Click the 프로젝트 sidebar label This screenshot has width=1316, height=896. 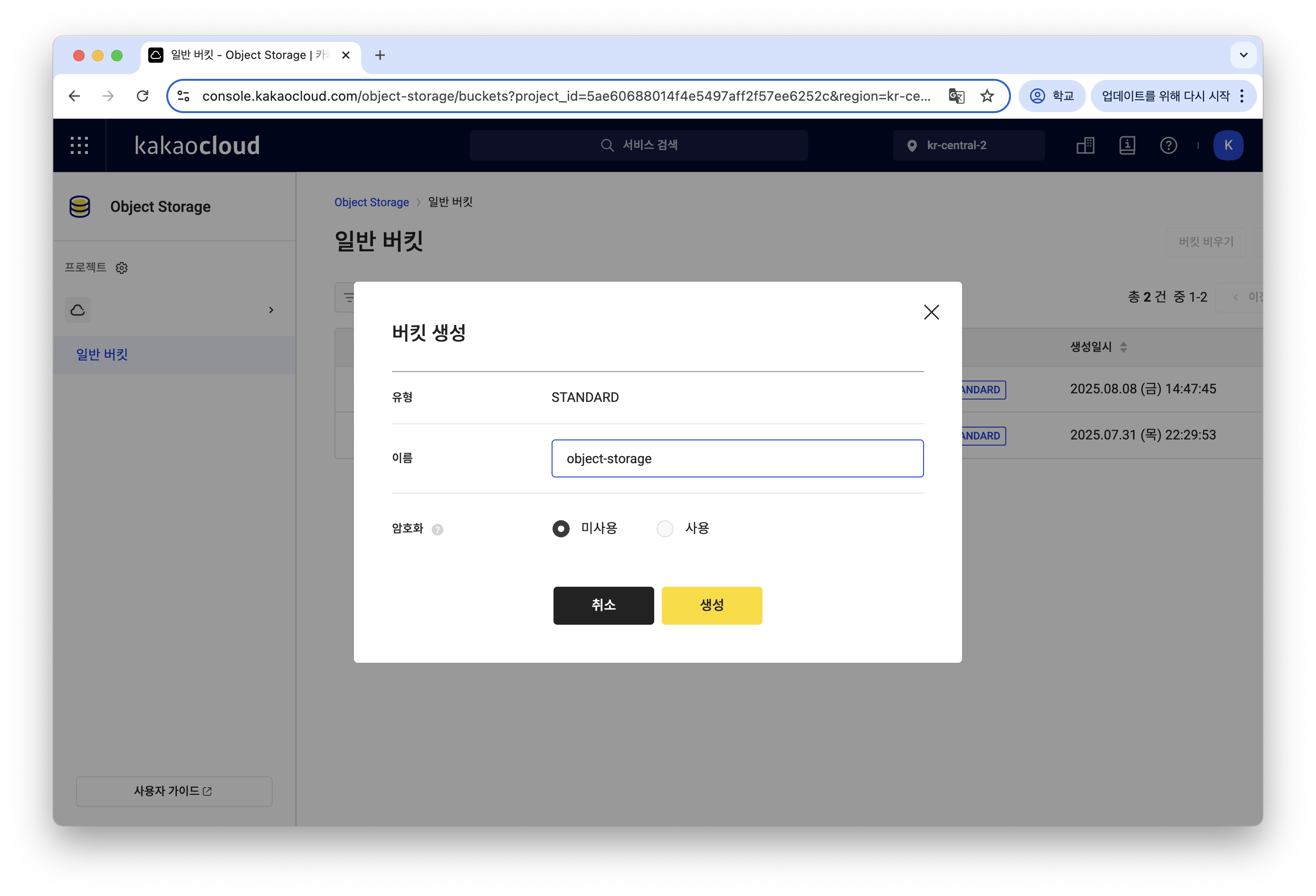(85, 267)
